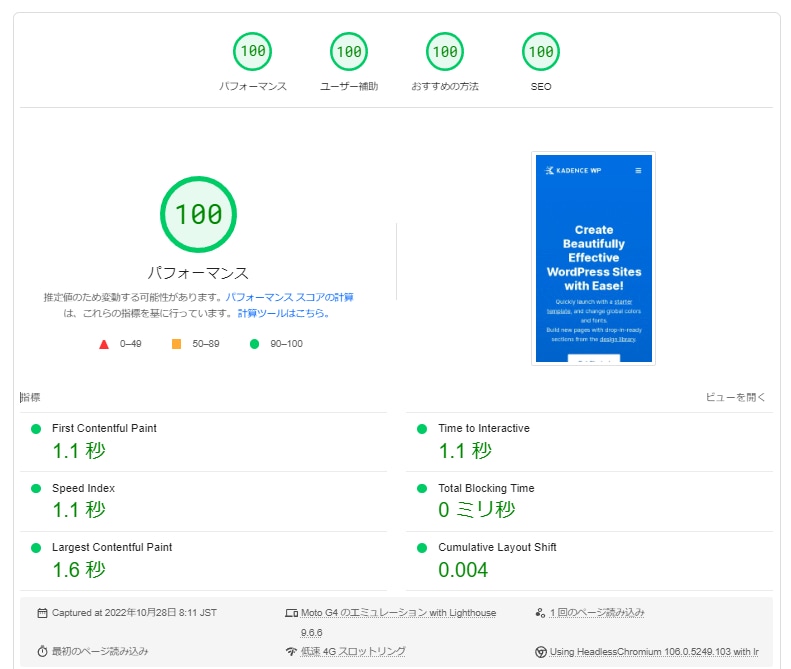Image resolution: width=791 pixels, height=669 pixels.
Task: Click the Kadence WP page screenshot thumbnail
Action: pyautogui.click(x=593, y=258)
